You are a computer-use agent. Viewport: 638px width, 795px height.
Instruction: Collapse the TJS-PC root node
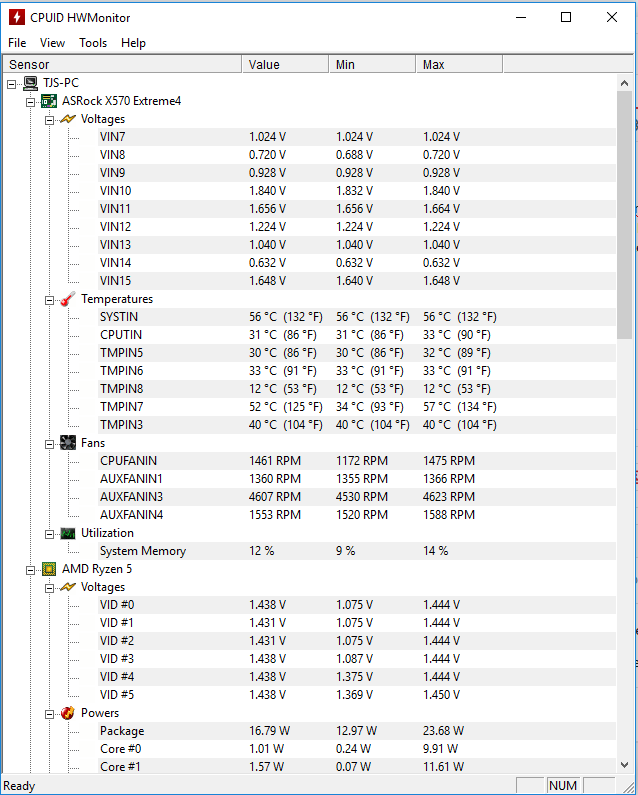(x=12, y=85)
